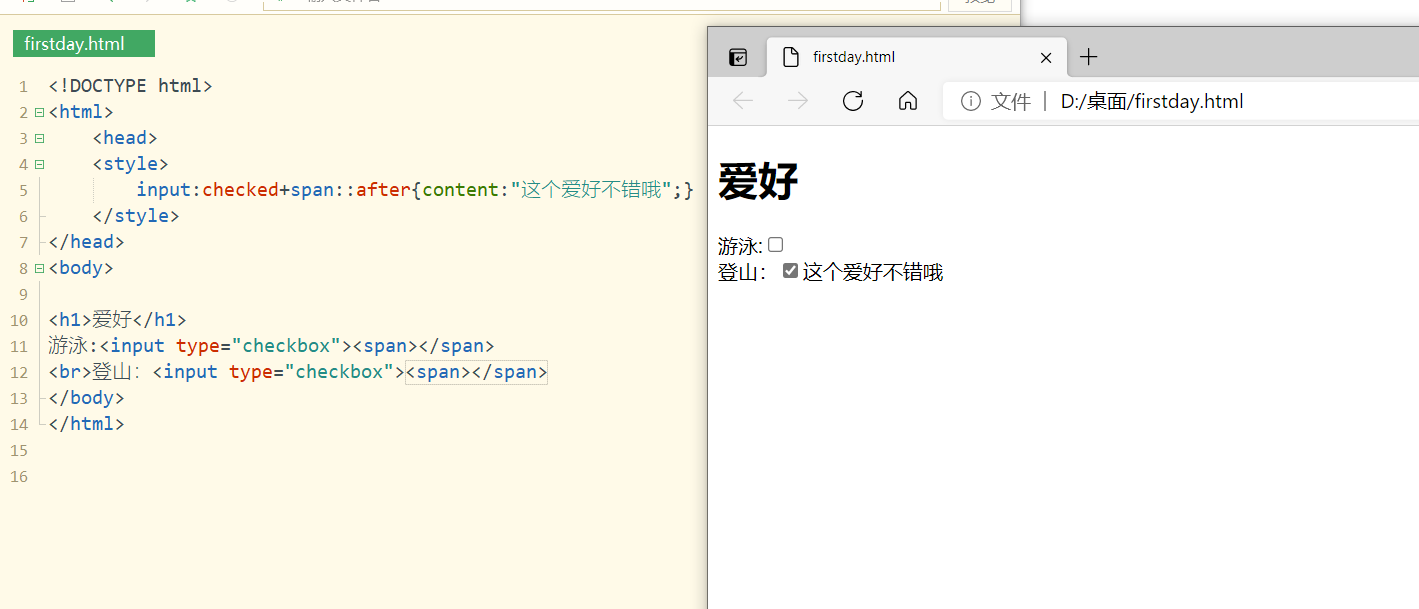Check the 游泳 checkbox in the browser
The height and width of the screenshot is (609, 1419).
point(775,245)
